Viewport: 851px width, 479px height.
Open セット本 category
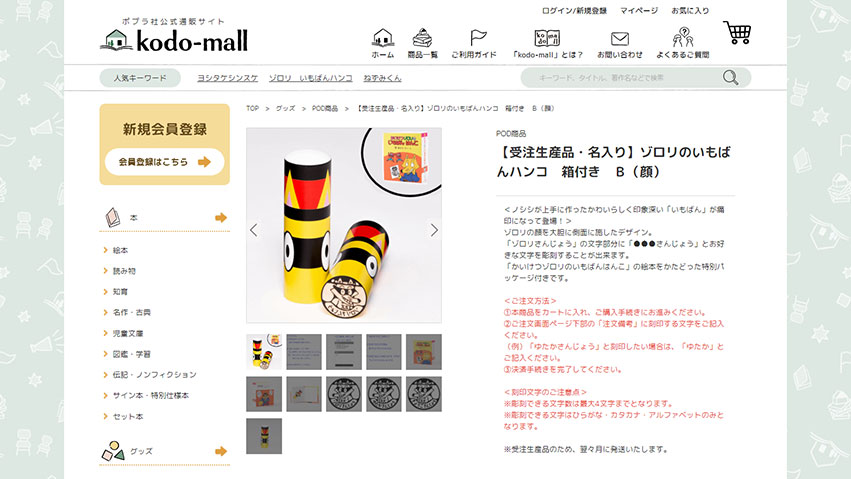(128, 416)
